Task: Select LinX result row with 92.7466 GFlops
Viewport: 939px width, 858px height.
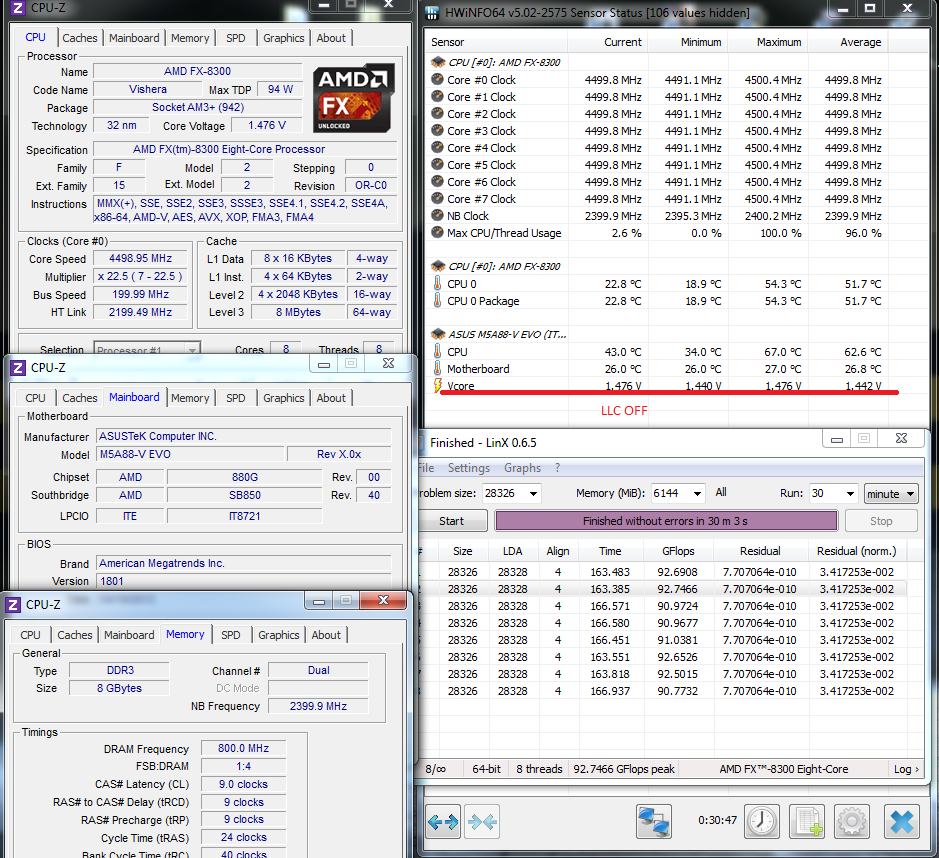Action: (662, 589)
